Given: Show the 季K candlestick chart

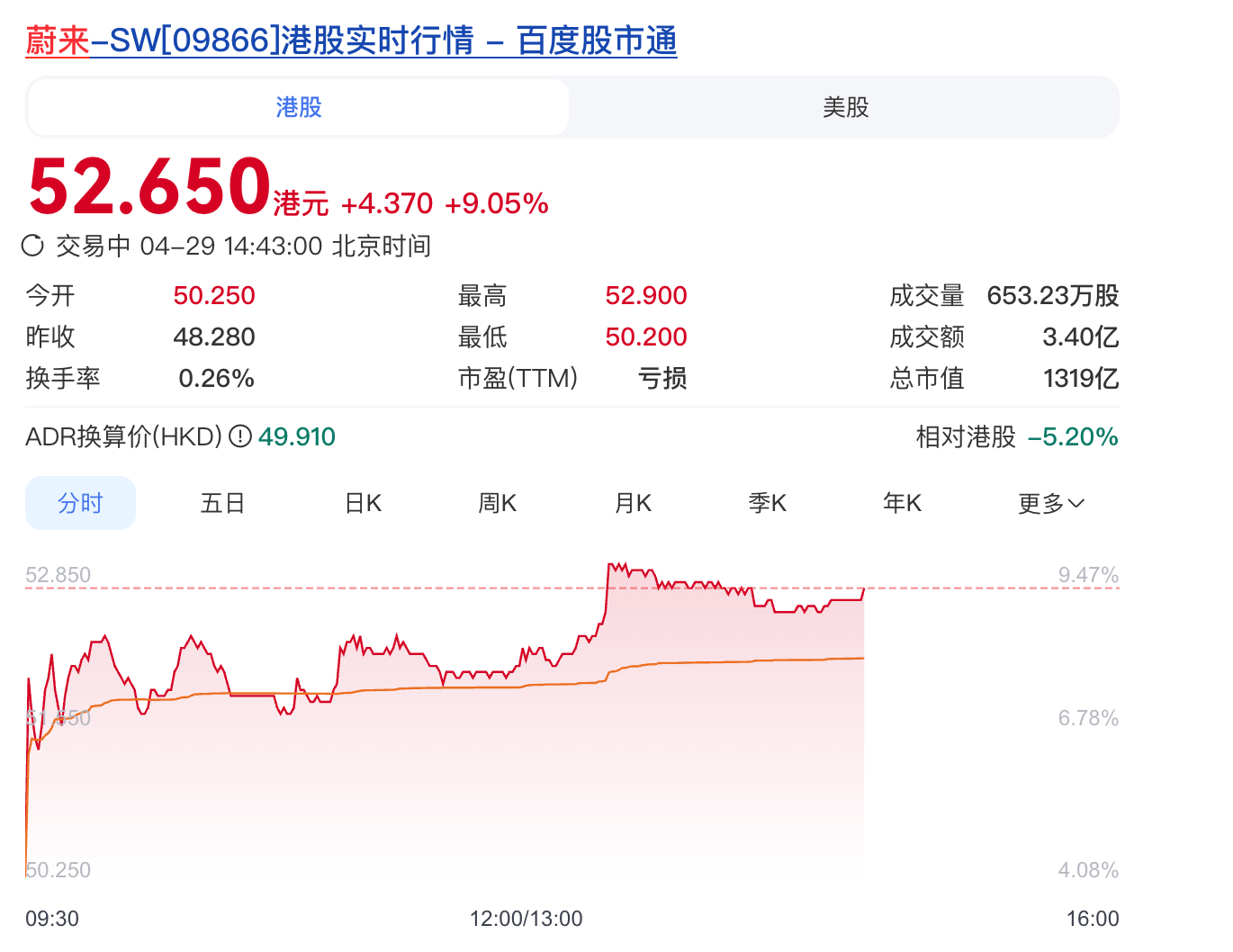Looking at the screenshot, I should click(768, 504).
